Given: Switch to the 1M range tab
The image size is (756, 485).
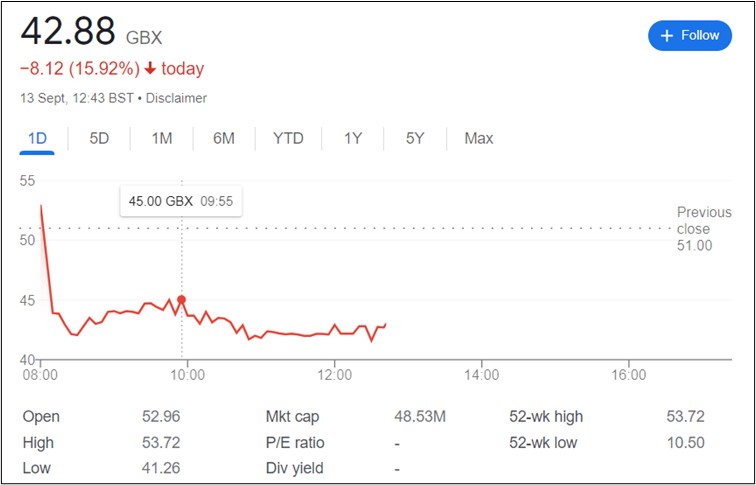Looking at the screenshot, I should (162, 138).
